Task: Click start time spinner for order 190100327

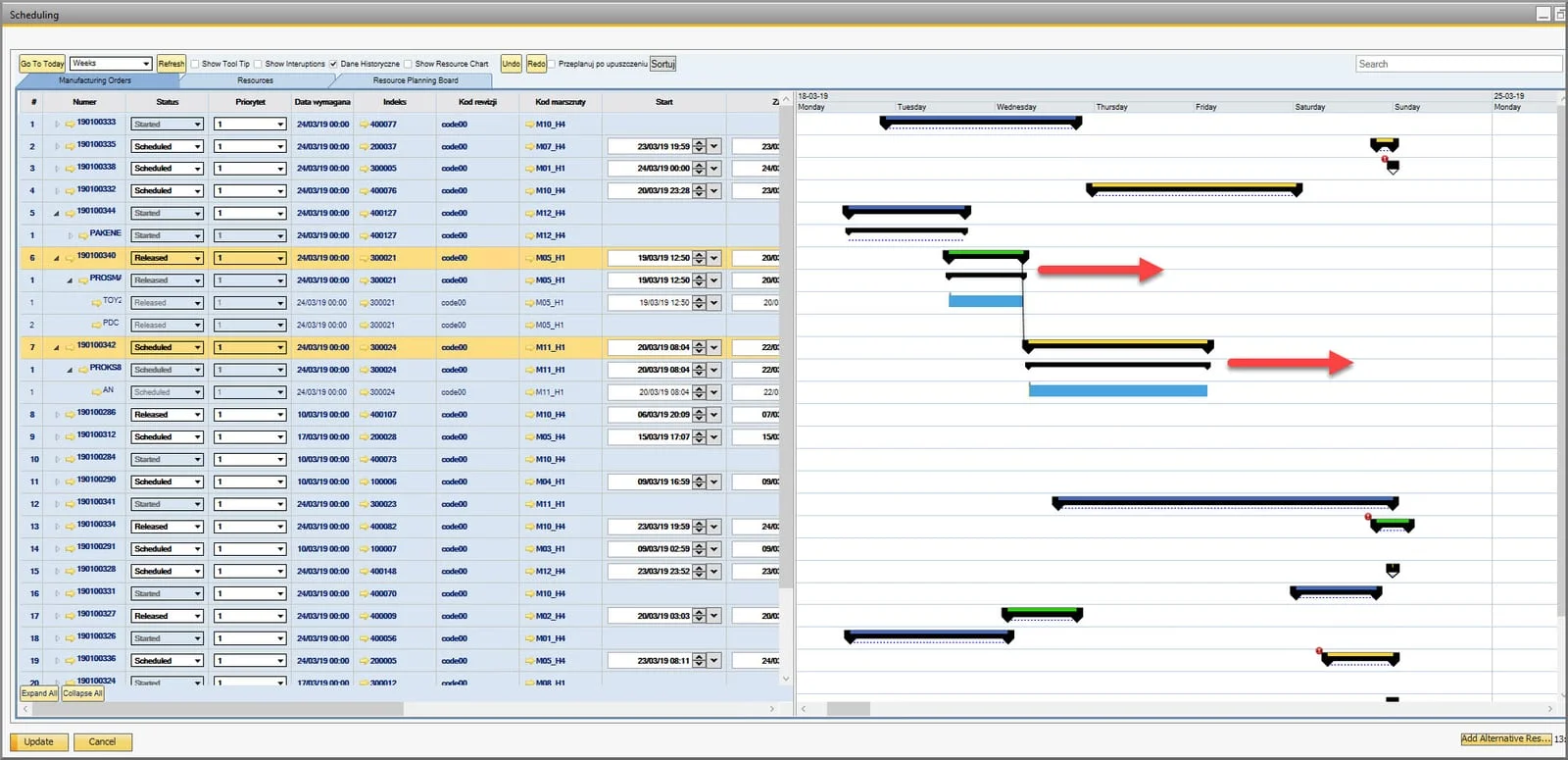Action: point(699,617)
